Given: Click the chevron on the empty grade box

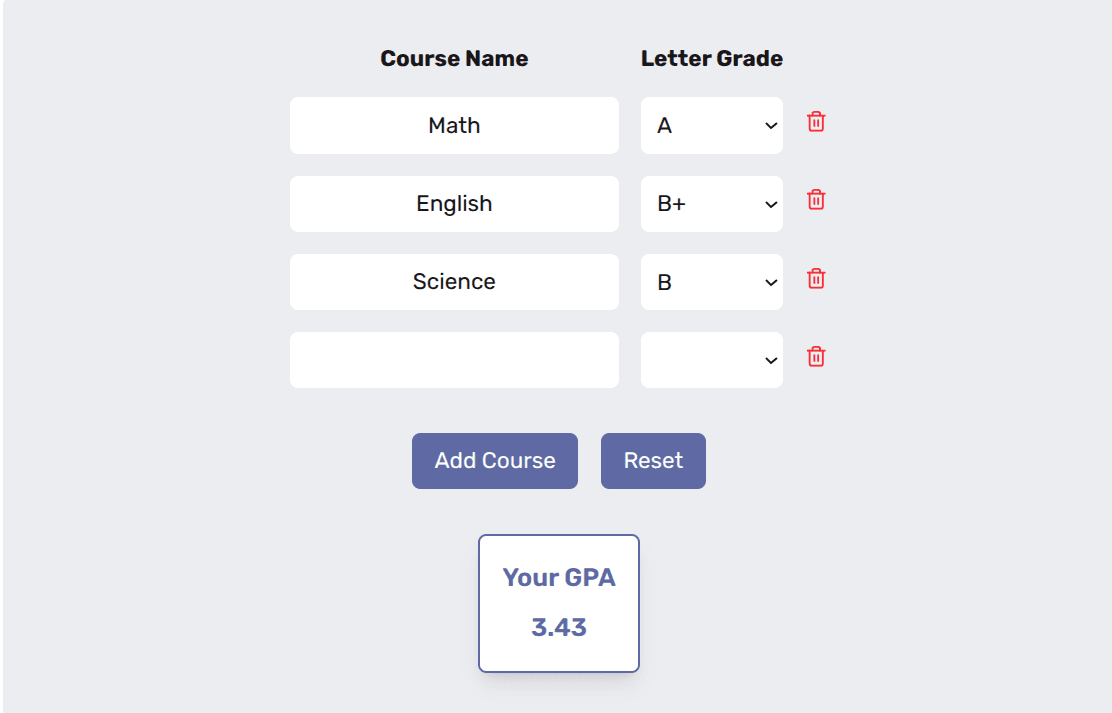Looking at the screenshot, I should 770,359.
